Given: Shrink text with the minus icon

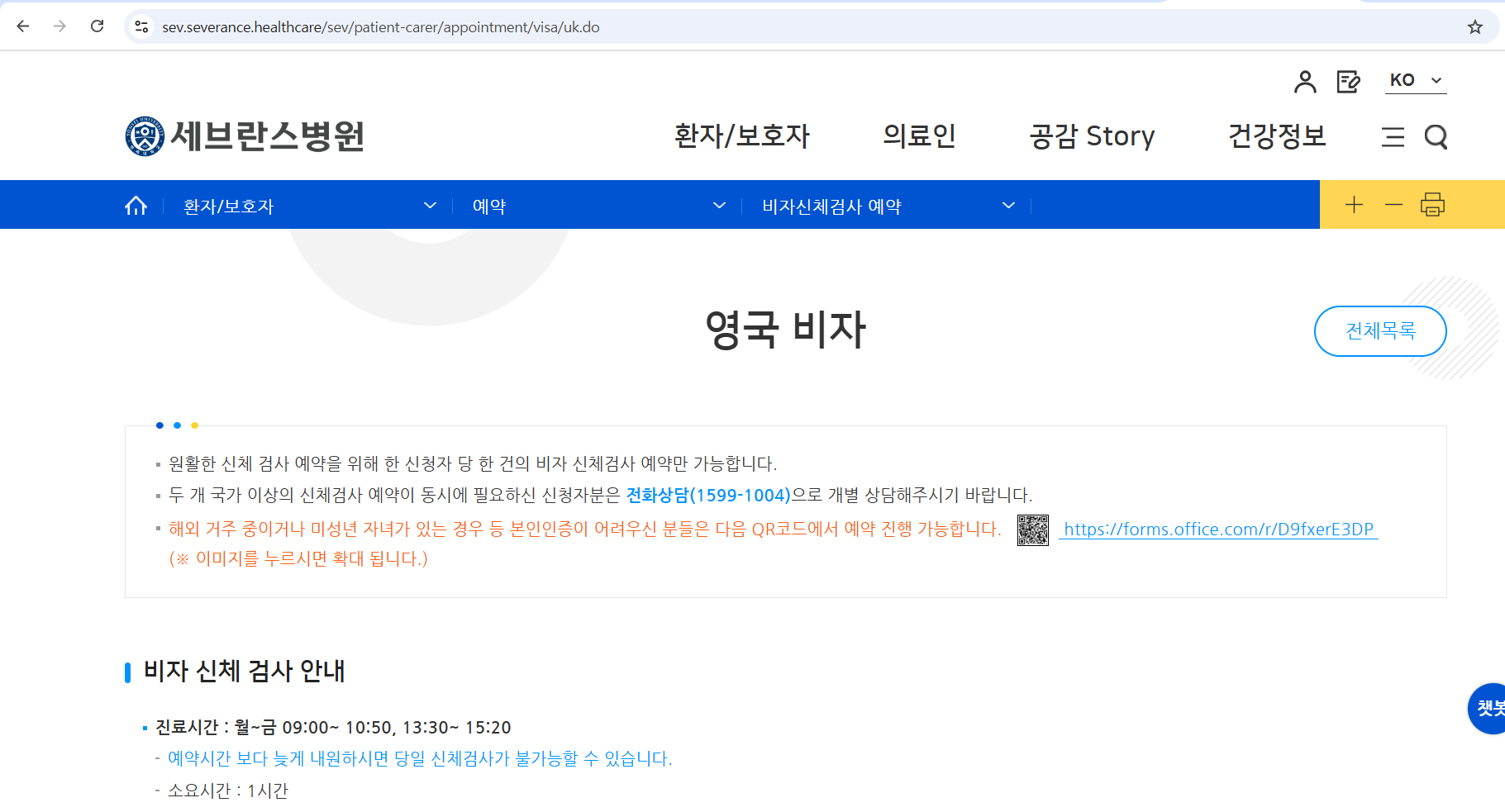Looking at the screenshot, I should click(x=1393, y=204).
